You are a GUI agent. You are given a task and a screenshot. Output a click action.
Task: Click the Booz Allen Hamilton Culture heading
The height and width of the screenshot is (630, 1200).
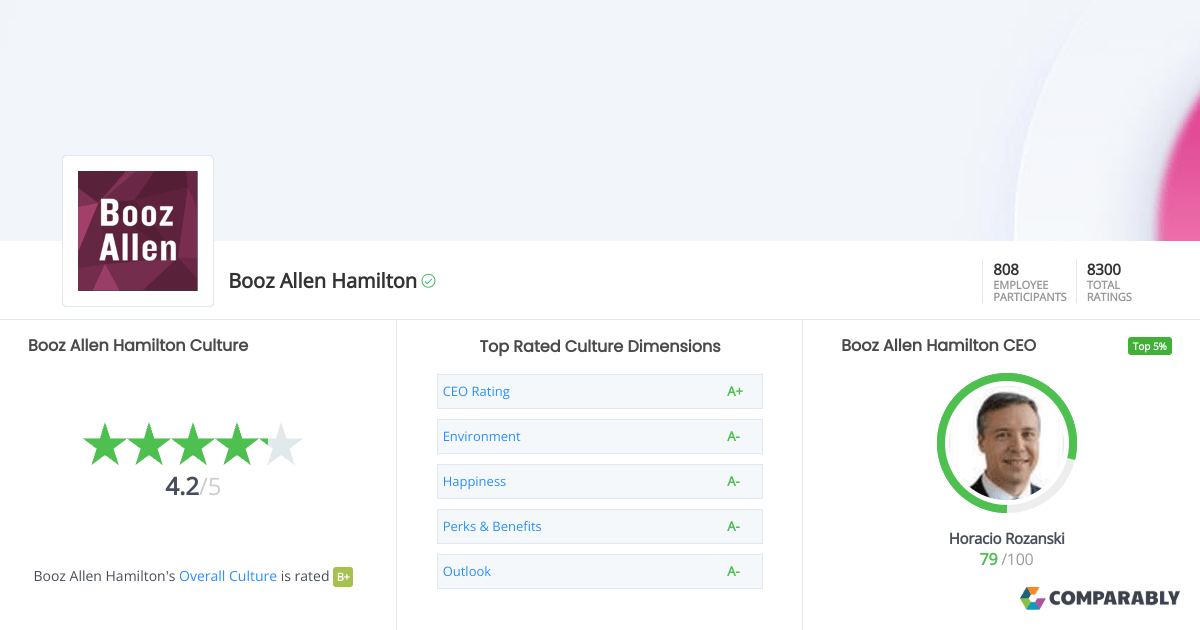click(x=138, y=345)
